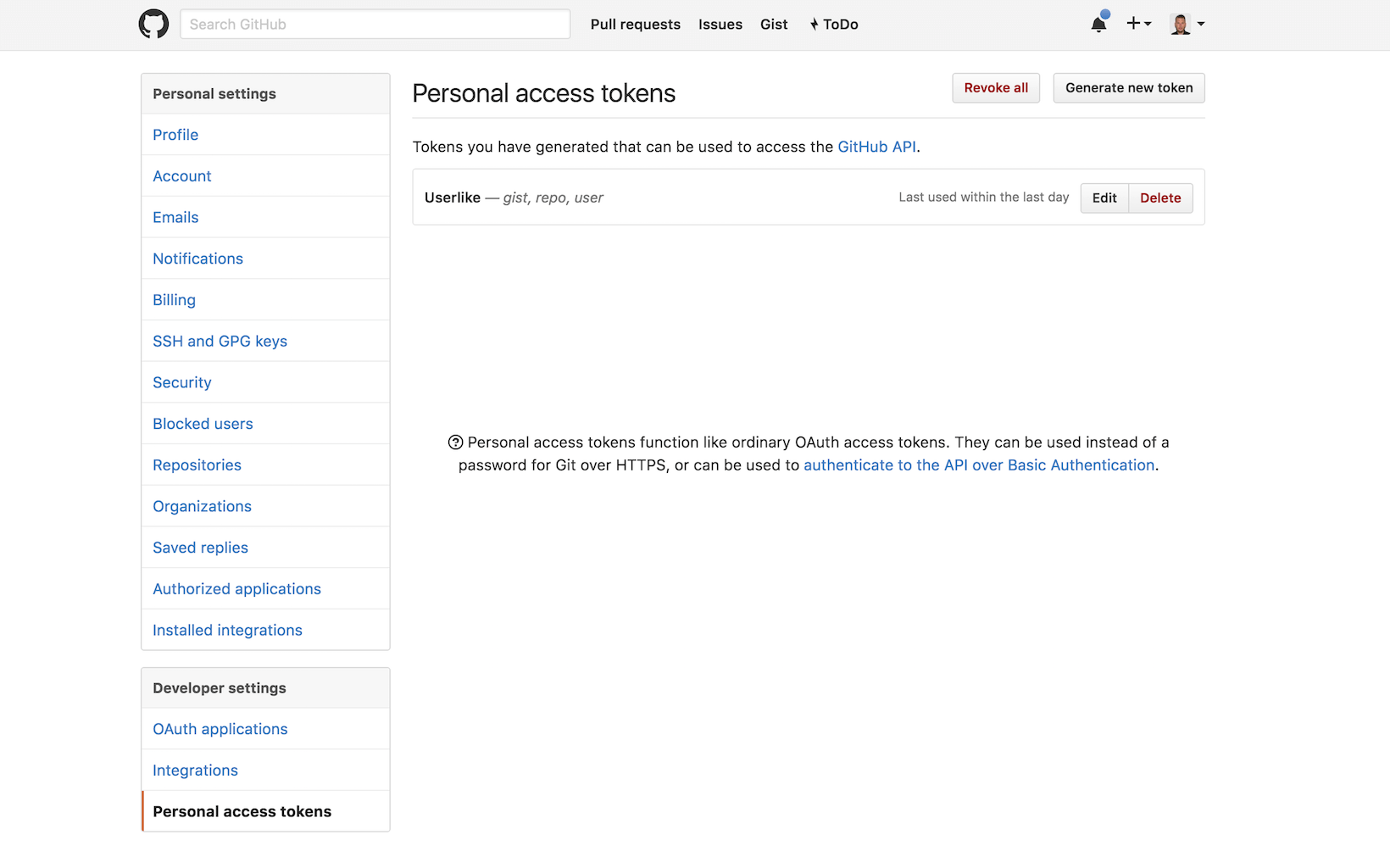This screenshot has height=868, width=1390.
Task: Navigate to Gist in the header
Action: coord(773,25)
